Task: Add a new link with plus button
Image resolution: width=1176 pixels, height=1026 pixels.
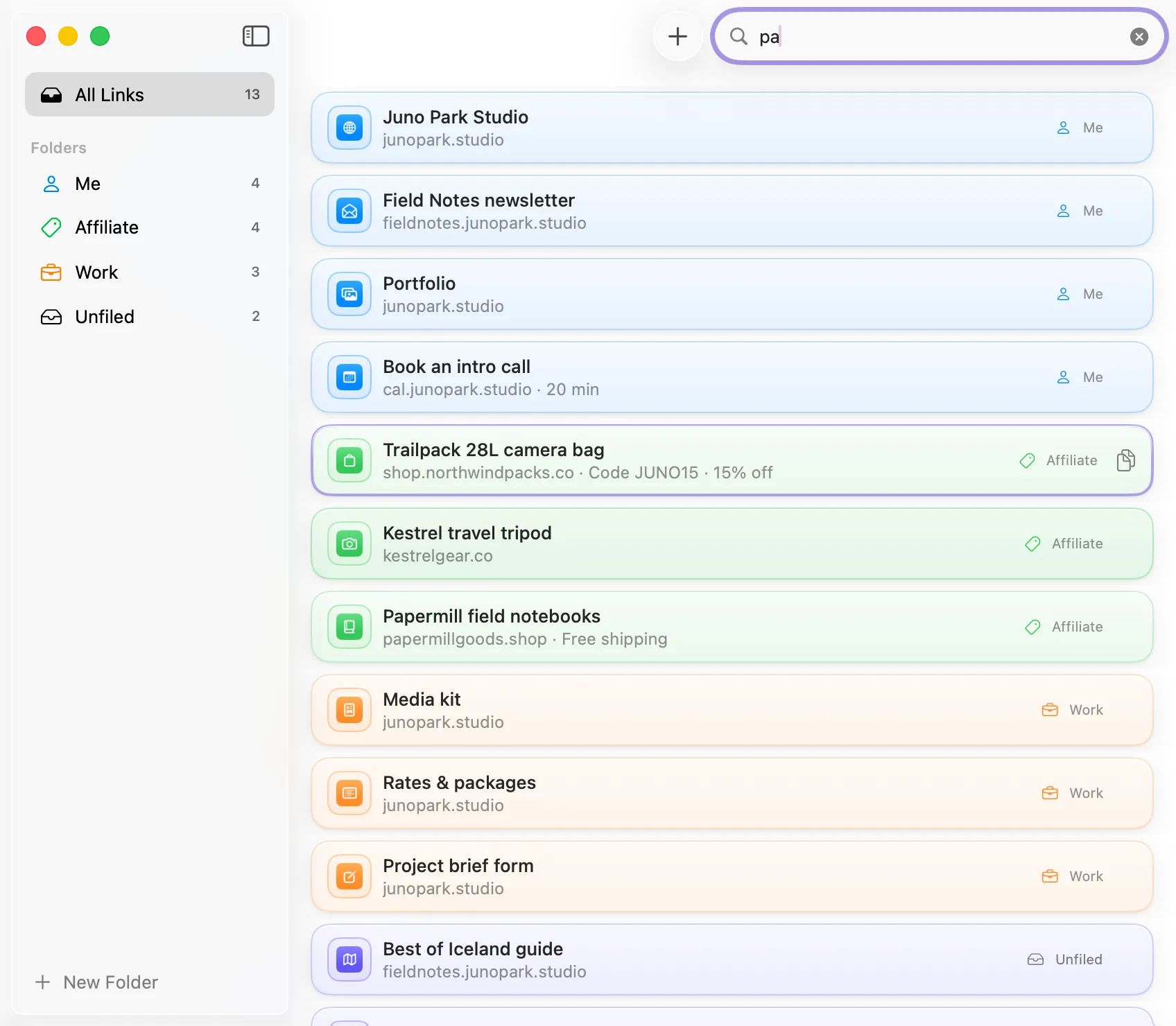Action: click(677, 36)
